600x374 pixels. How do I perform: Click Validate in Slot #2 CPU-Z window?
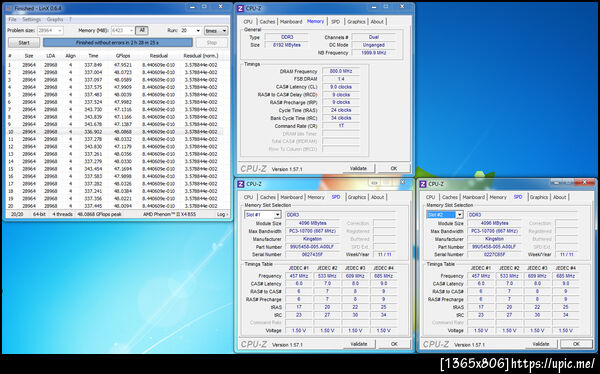click(541, 344)
